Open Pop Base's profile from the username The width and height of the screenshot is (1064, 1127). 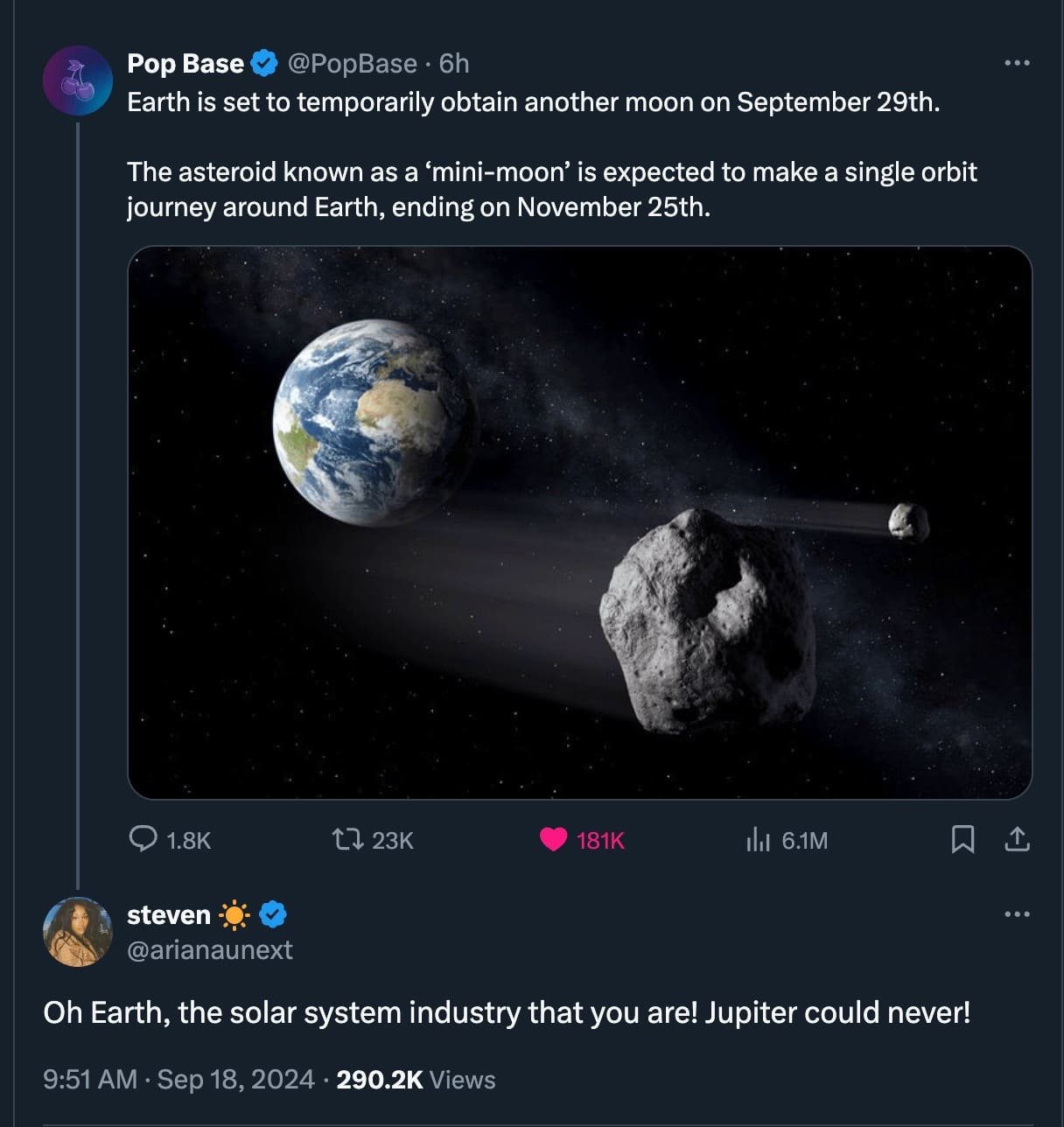point(184,62)
